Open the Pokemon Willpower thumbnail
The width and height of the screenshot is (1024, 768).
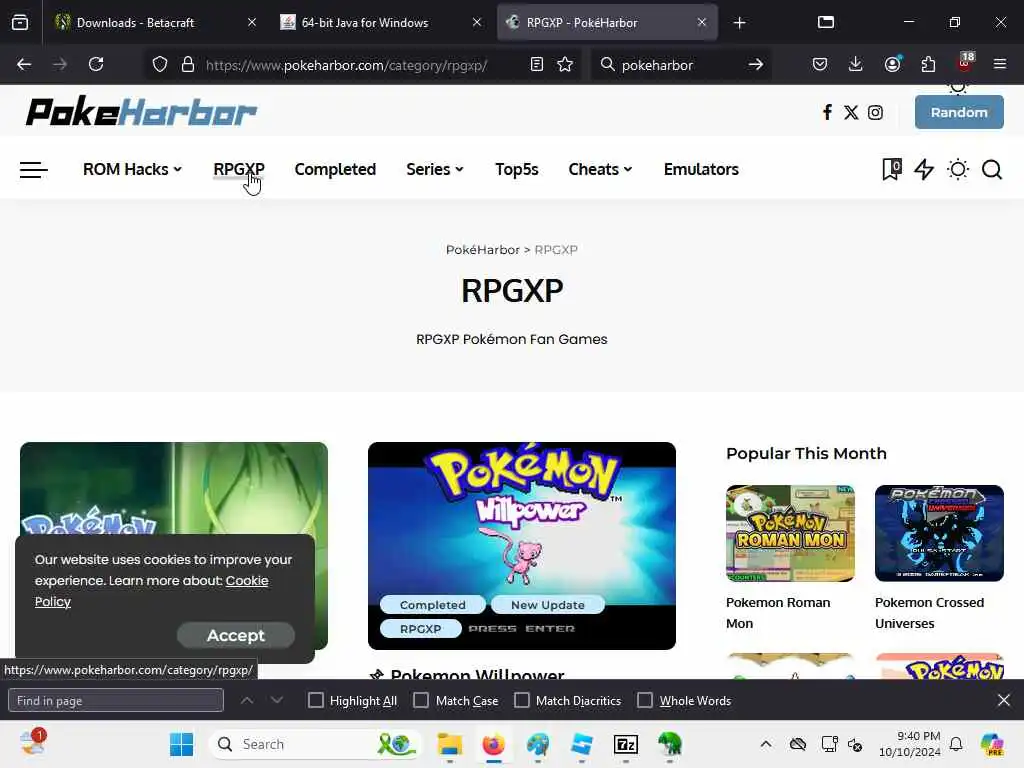[522, 545]
